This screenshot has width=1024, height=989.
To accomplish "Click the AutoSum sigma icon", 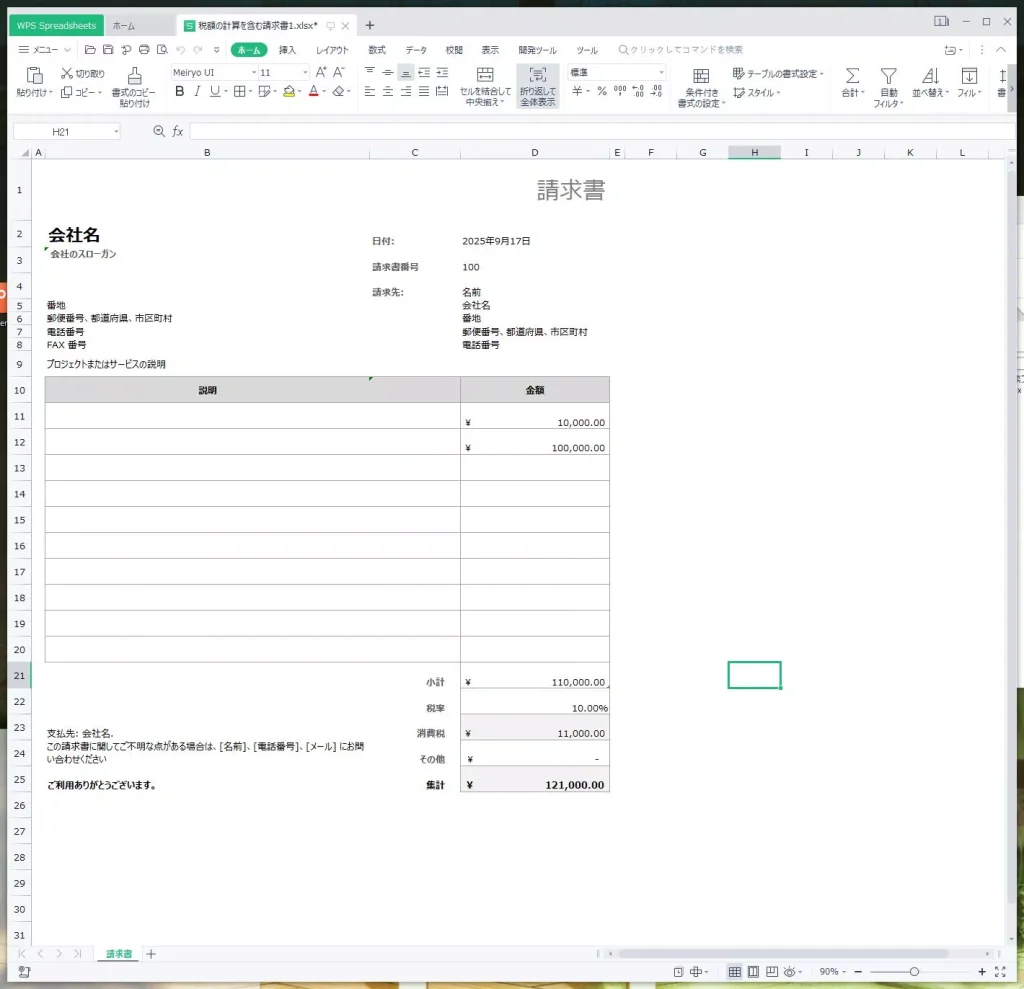I will (x=852, y=76).
